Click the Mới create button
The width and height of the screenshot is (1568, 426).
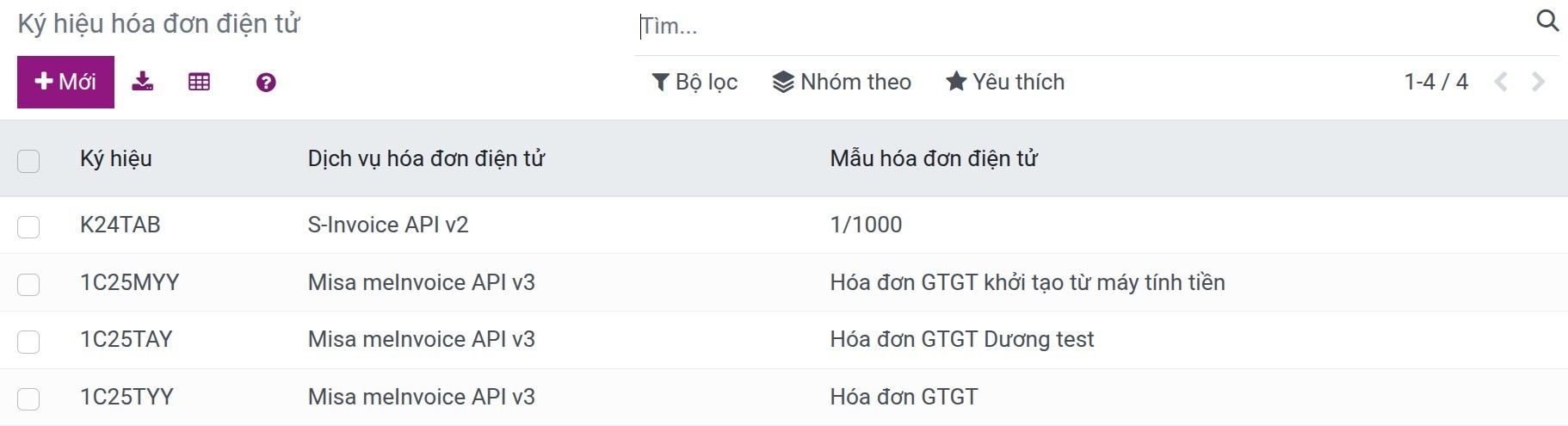click(x=65, y=82)
